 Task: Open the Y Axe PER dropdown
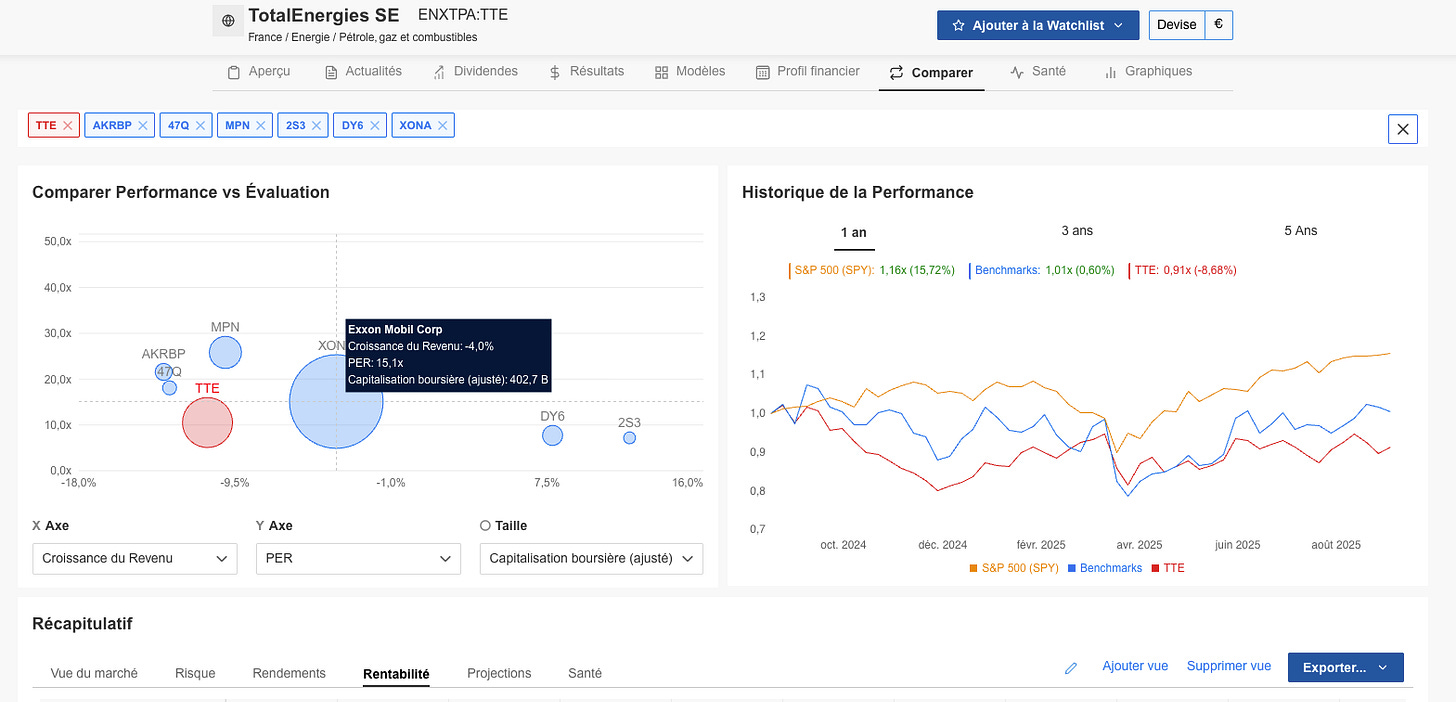coord(358,559)
